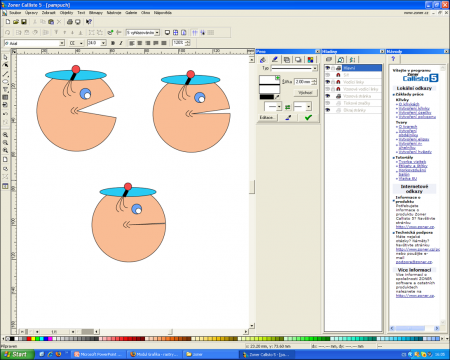
Task: Expand the Arial font name dropdown
Action: [x=62, y=43]
